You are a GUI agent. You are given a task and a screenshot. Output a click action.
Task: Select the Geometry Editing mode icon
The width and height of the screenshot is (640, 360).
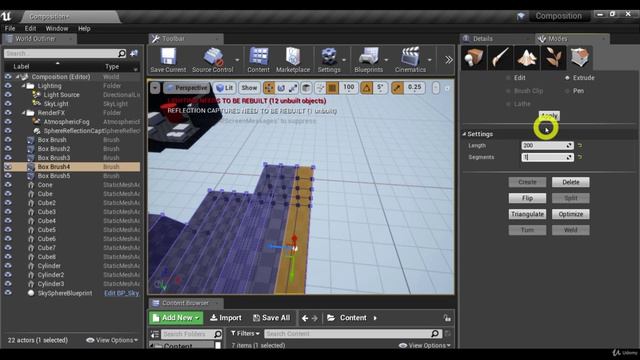coord(580,57)
